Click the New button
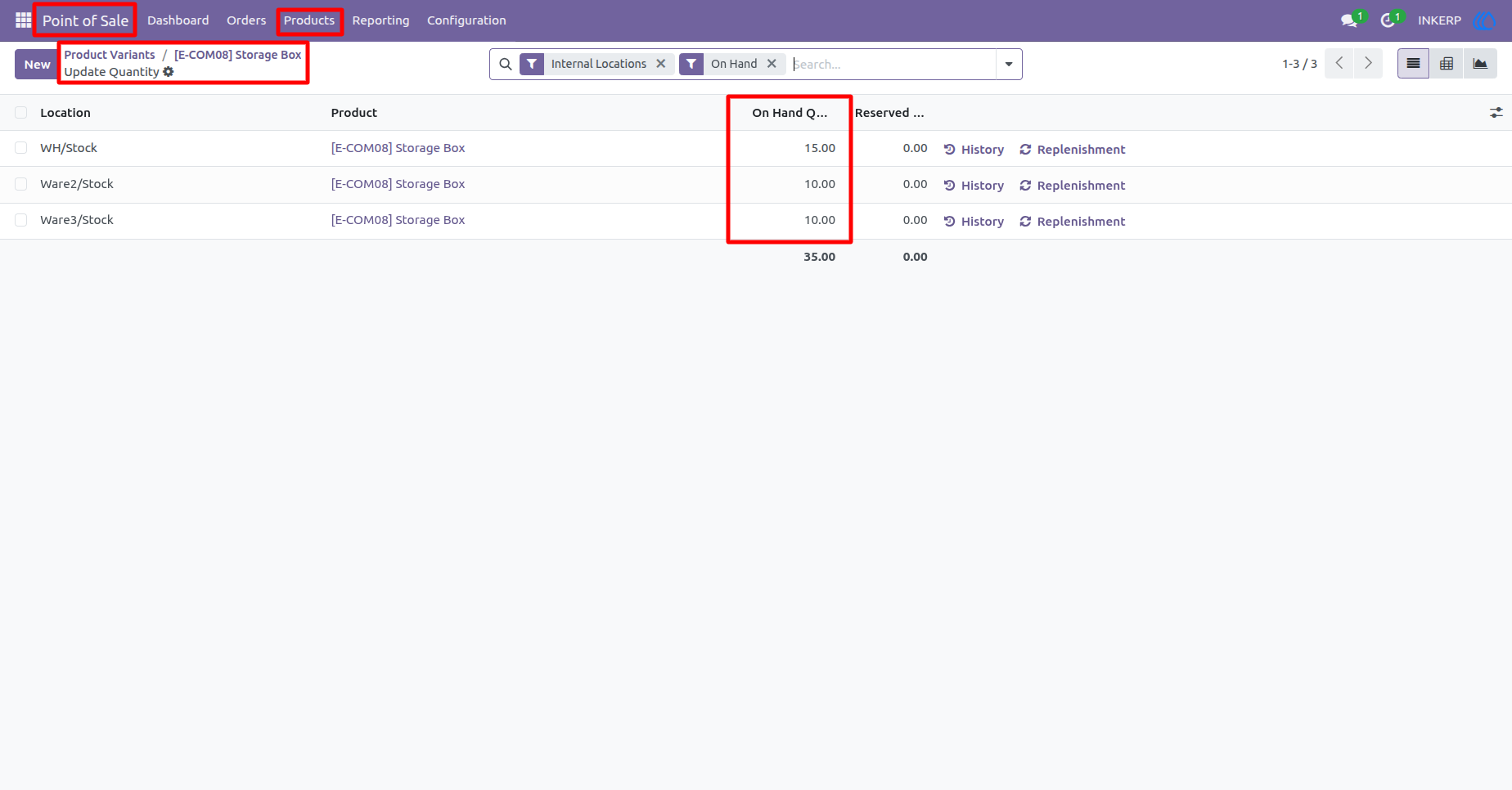The height and width of the screenshot is (790, 1512). point(37,64)
